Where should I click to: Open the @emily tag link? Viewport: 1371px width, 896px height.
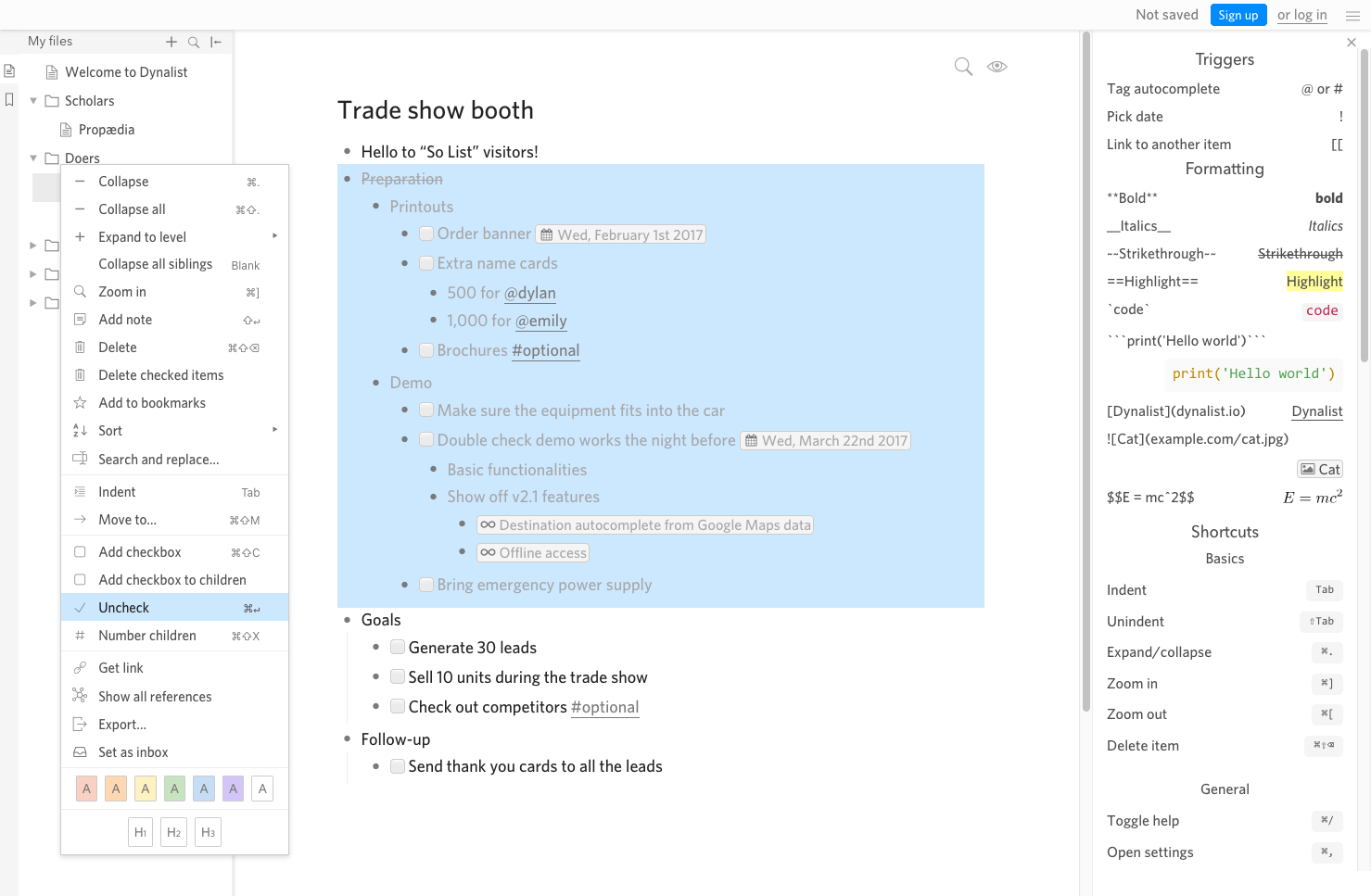pos(541,321)
